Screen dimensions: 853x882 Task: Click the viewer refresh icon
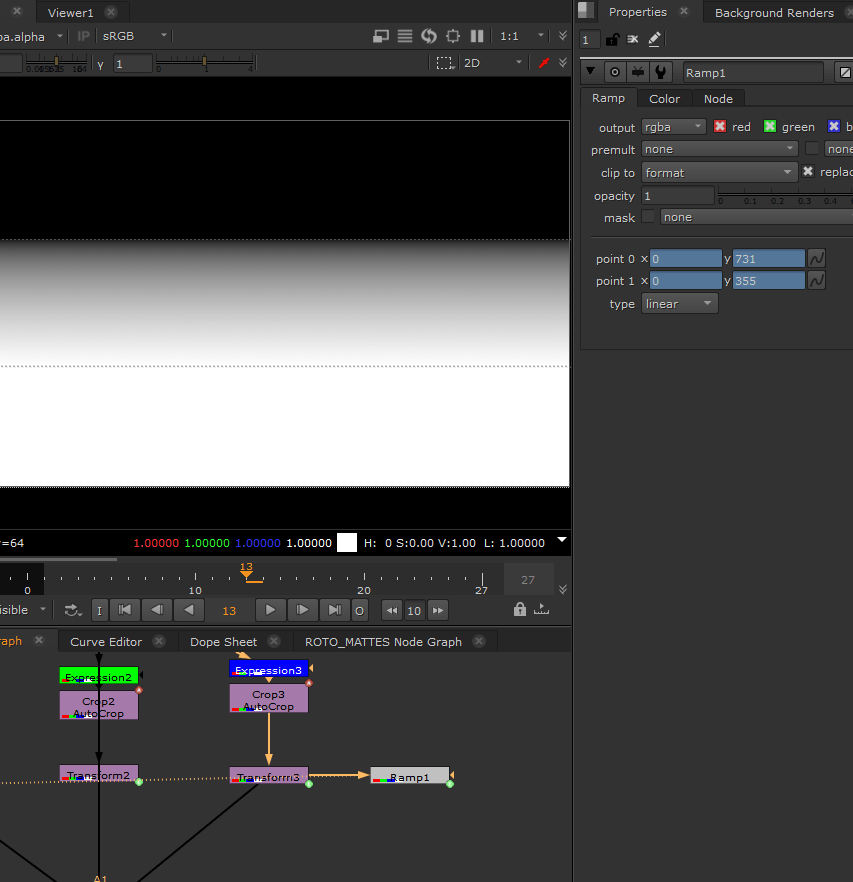[429, 36]
